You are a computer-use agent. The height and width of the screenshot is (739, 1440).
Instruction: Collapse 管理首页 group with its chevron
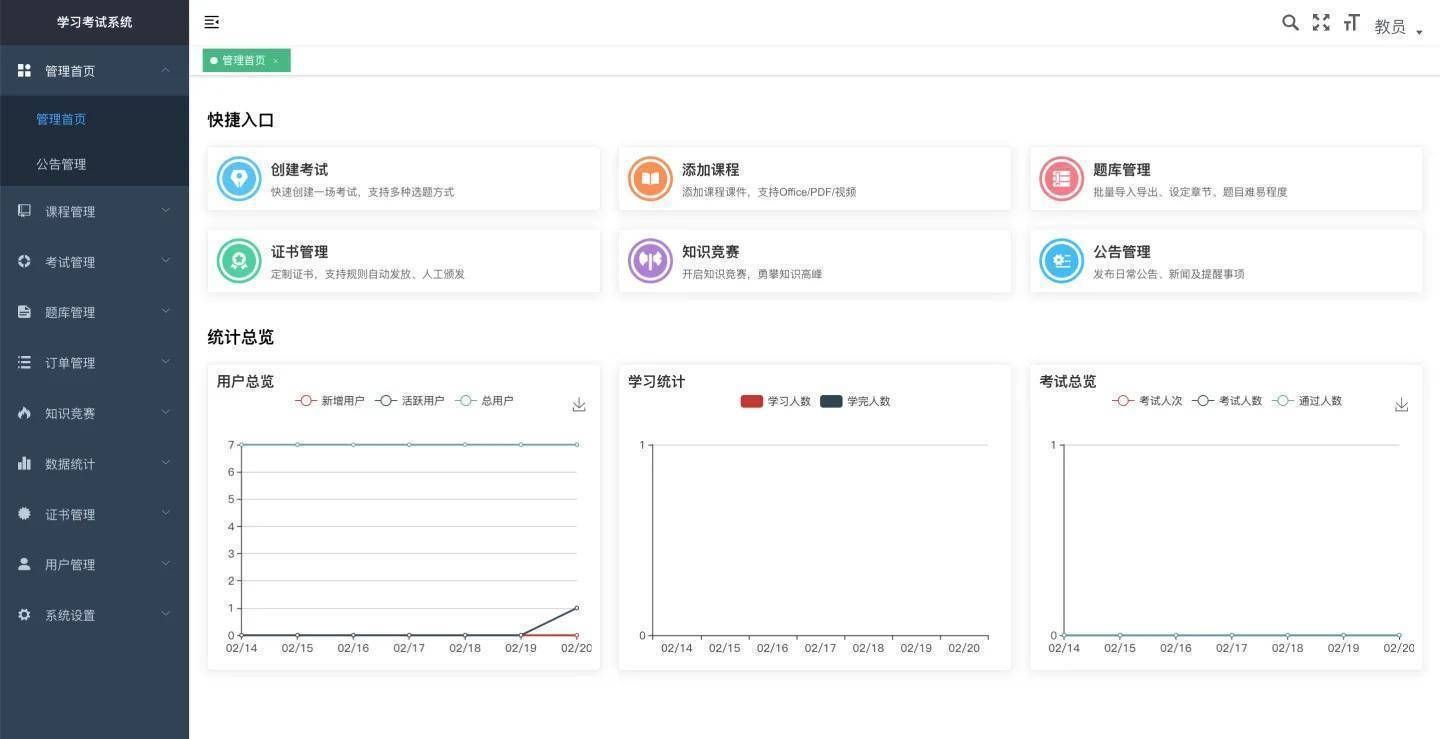(166, 70)
